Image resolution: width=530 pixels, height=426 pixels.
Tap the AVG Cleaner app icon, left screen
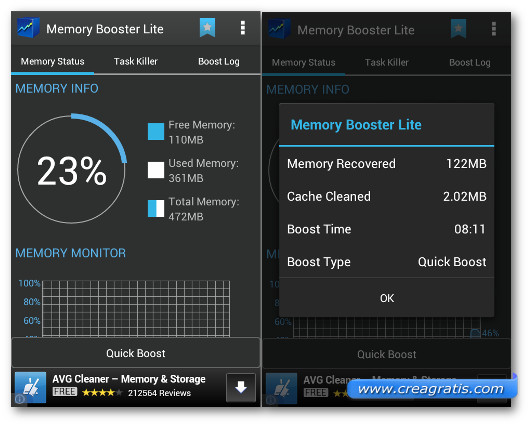click(x=30, y=387)
